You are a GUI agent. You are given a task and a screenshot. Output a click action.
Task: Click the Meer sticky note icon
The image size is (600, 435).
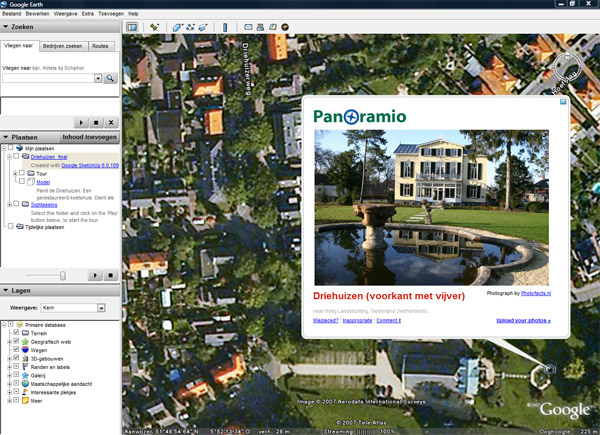pyautogui.click(x=25, y=401)
